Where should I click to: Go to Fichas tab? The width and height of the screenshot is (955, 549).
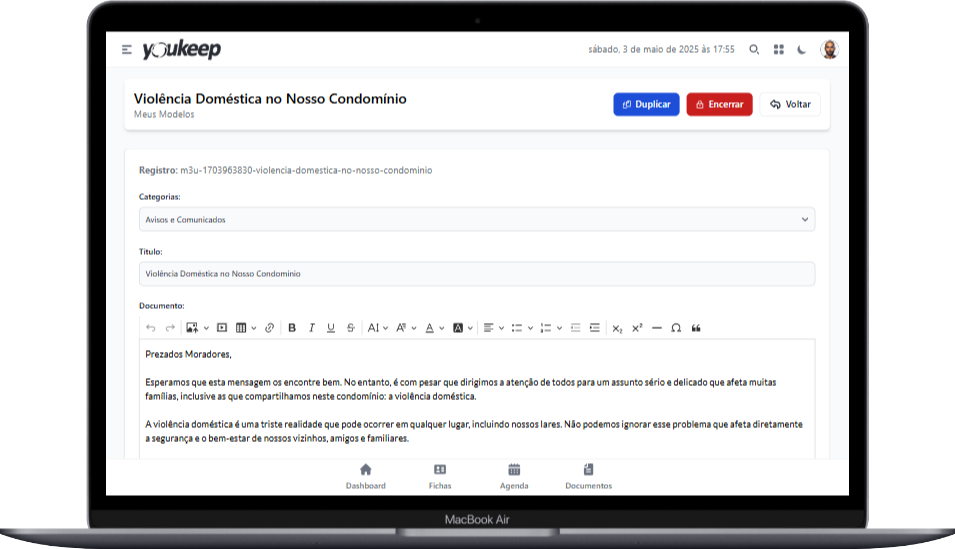(440, 476)
